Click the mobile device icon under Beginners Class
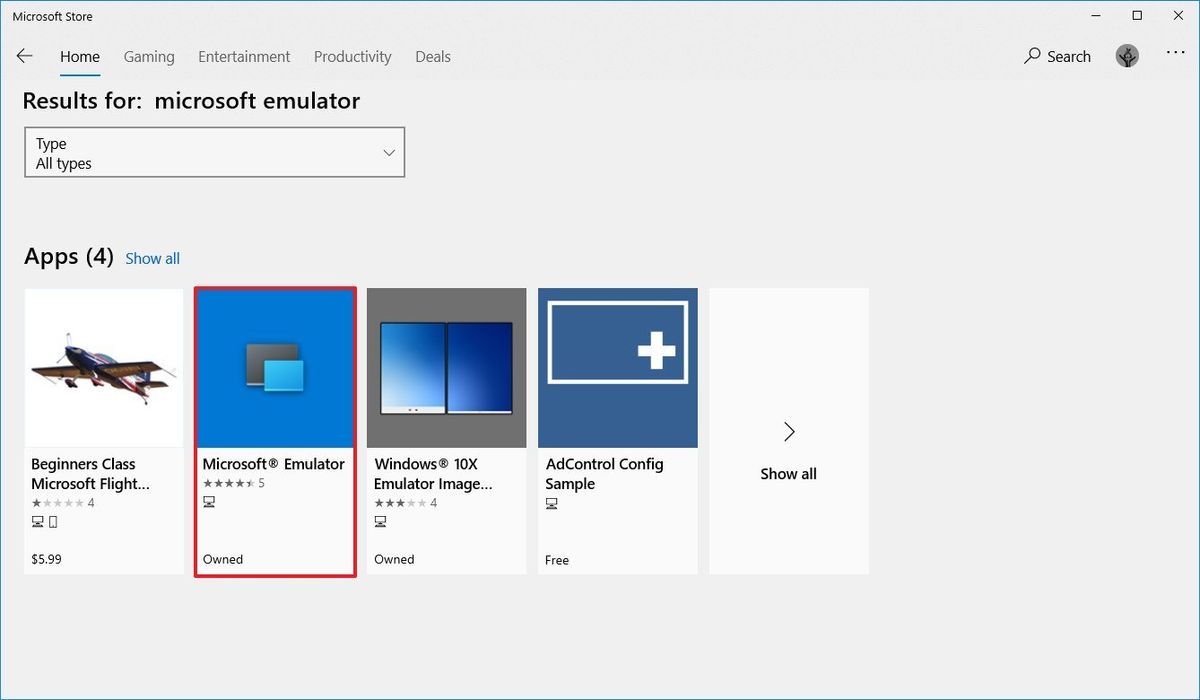 pyautogui.click(x=51, y=521)
